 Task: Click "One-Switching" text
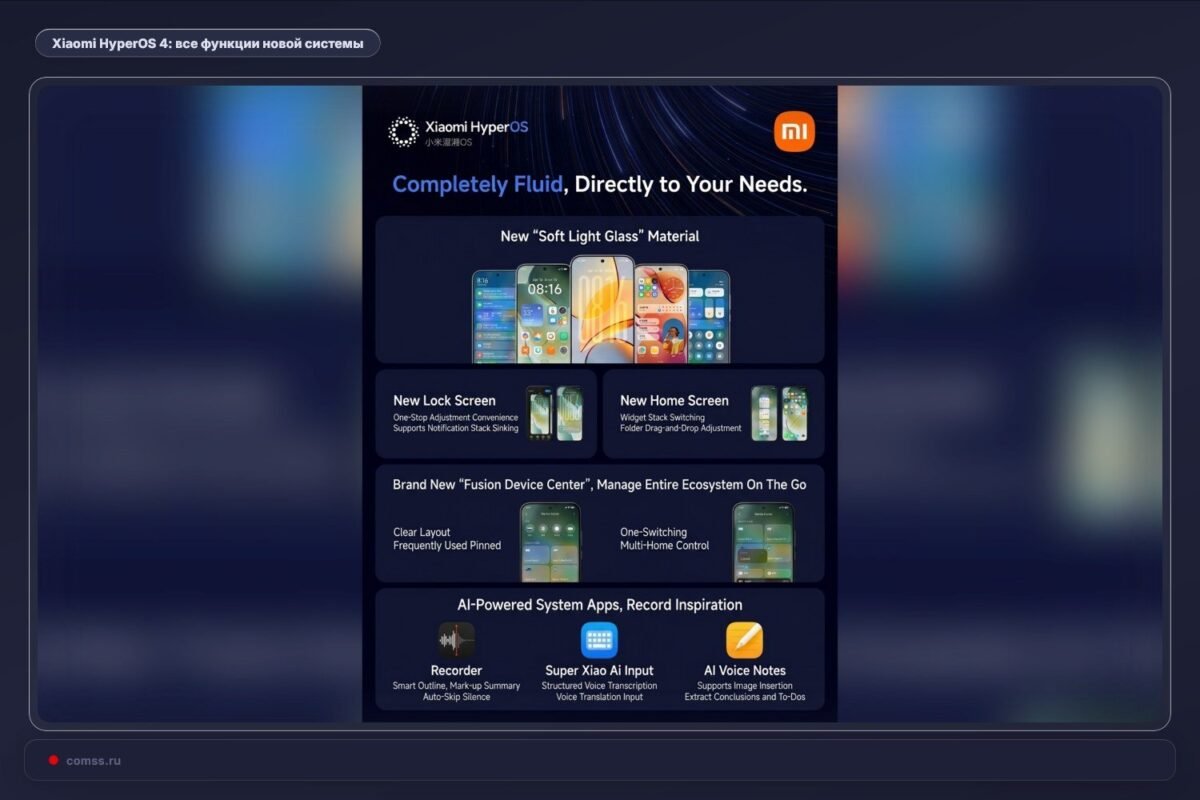click(654, 532)
